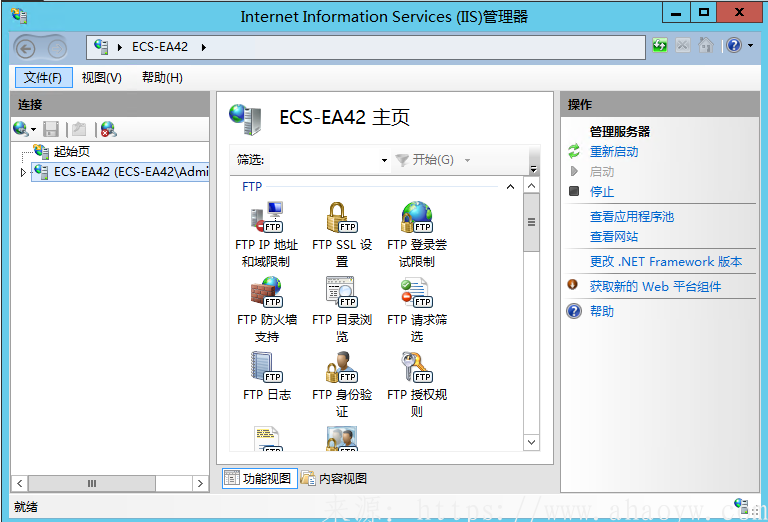The image size is (768, 522).
Task: Click 重新启动 to restart the server
Action: (x=613, y=152)
